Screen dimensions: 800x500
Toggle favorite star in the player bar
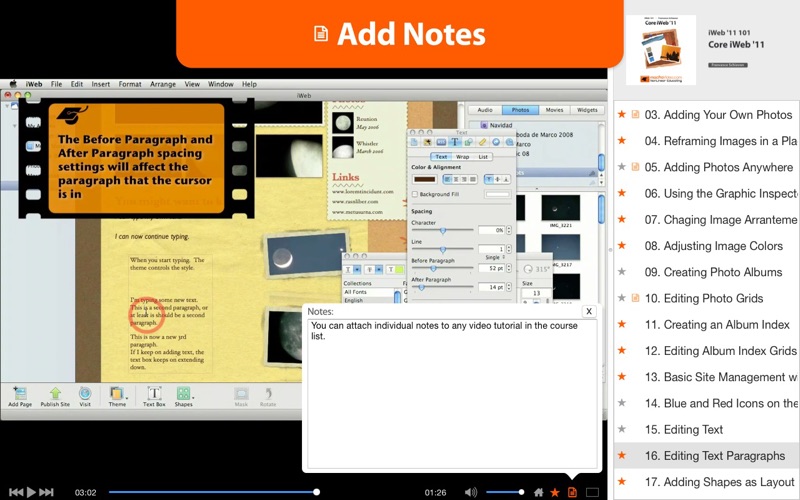pyautogui.click(x=555, y=492)
